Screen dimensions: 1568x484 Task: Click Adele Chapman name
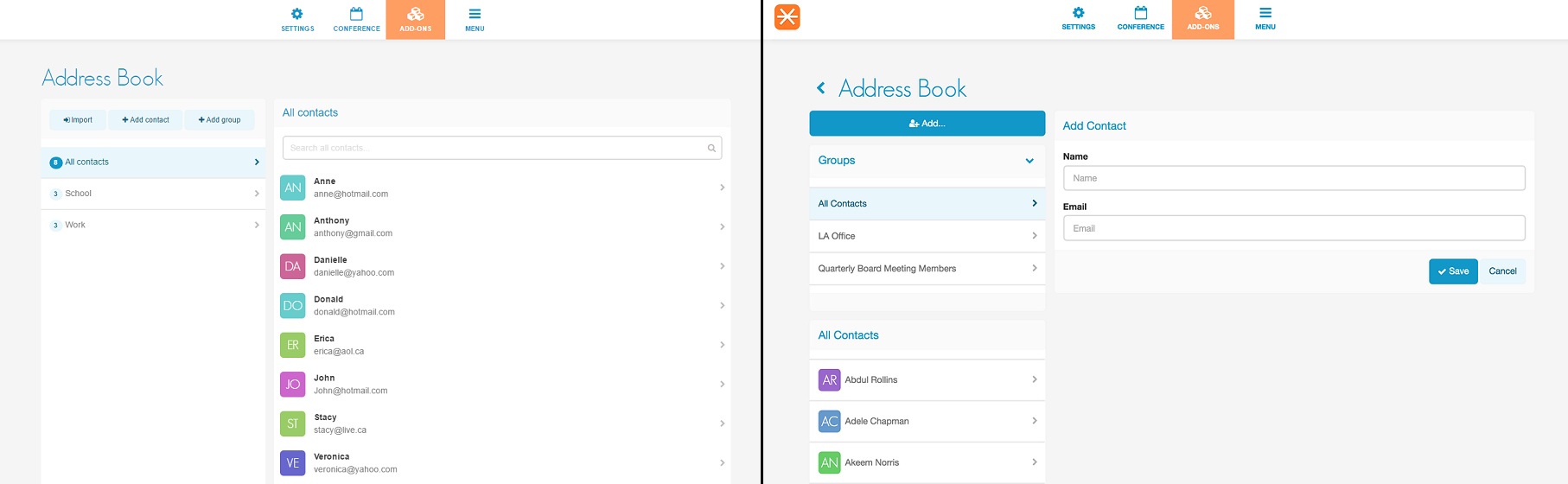click(x=876, y=421)
